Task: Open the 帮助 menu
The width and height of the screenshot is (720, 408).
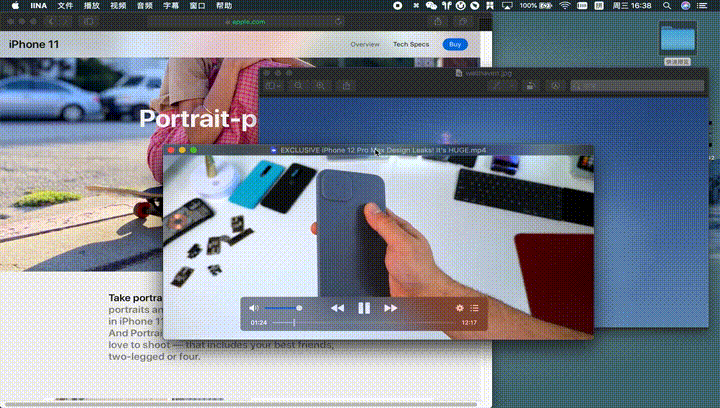Action: 224,6
